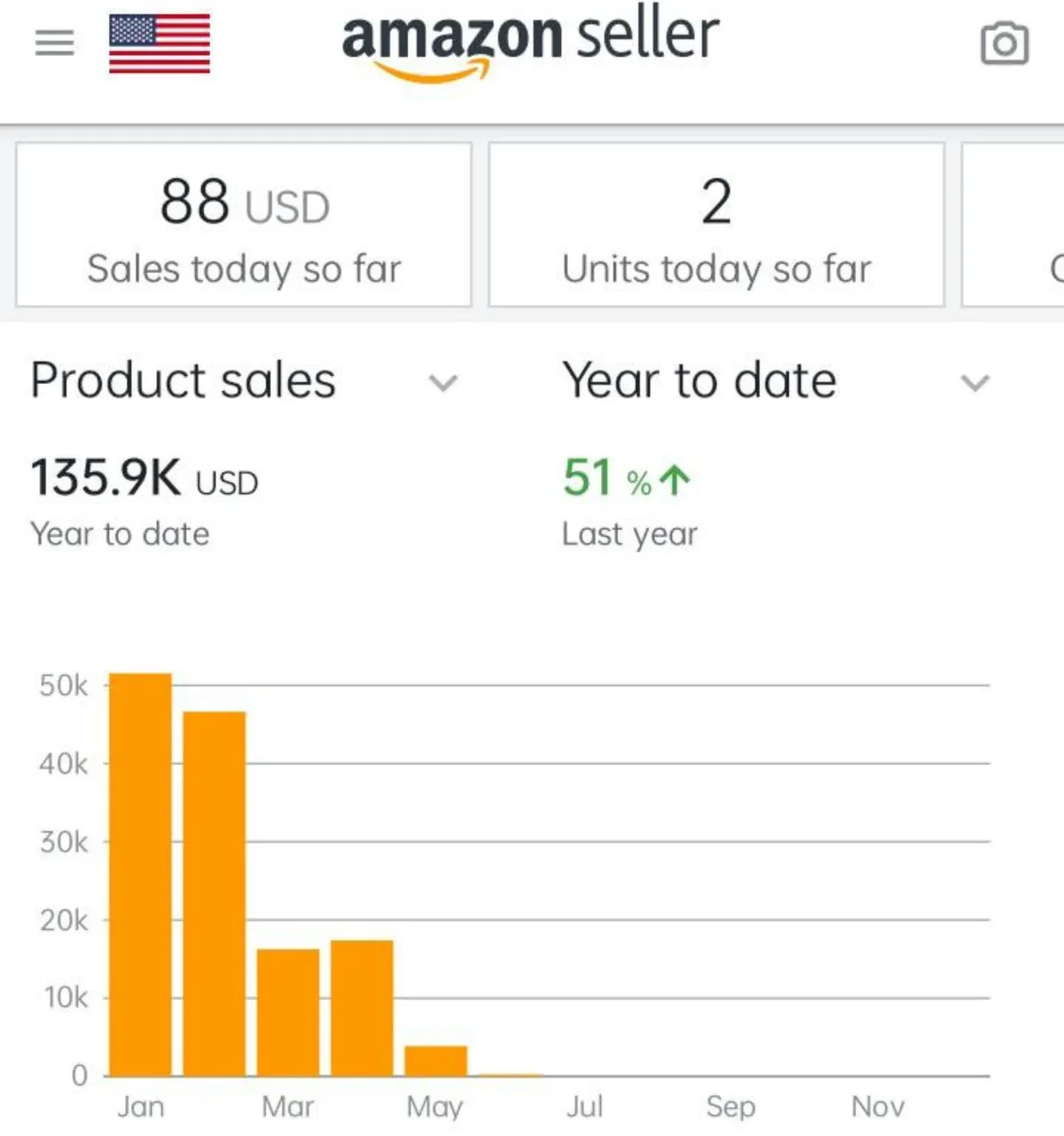This screenshot has height=1136, width=1064.
Task: Tap the amazon seller logo
Action: 530,44
